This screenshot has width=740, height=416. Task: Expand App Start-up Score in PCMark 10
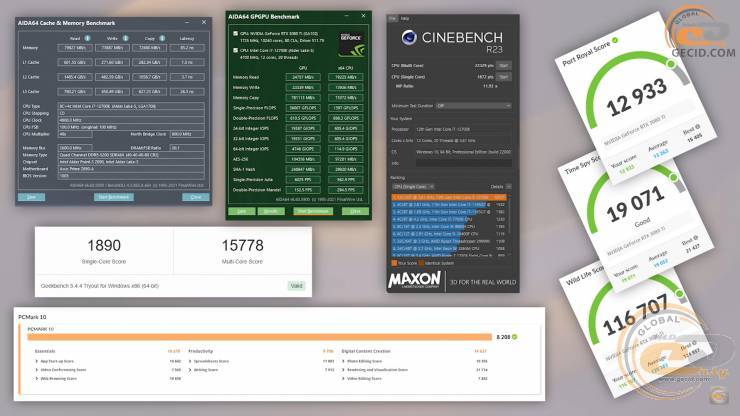(x=37, y=361)
